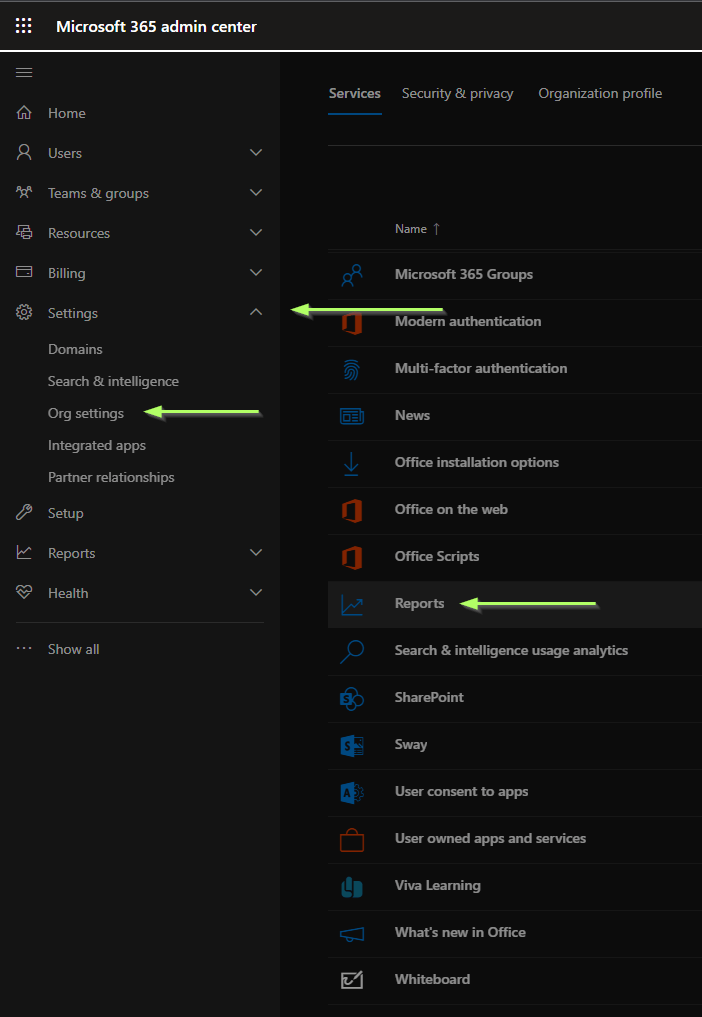Click the Office on the web icon
Image resolution: width=702 pixels, height=1017 pixels.
pyautogui.click(x=352, y=510)
